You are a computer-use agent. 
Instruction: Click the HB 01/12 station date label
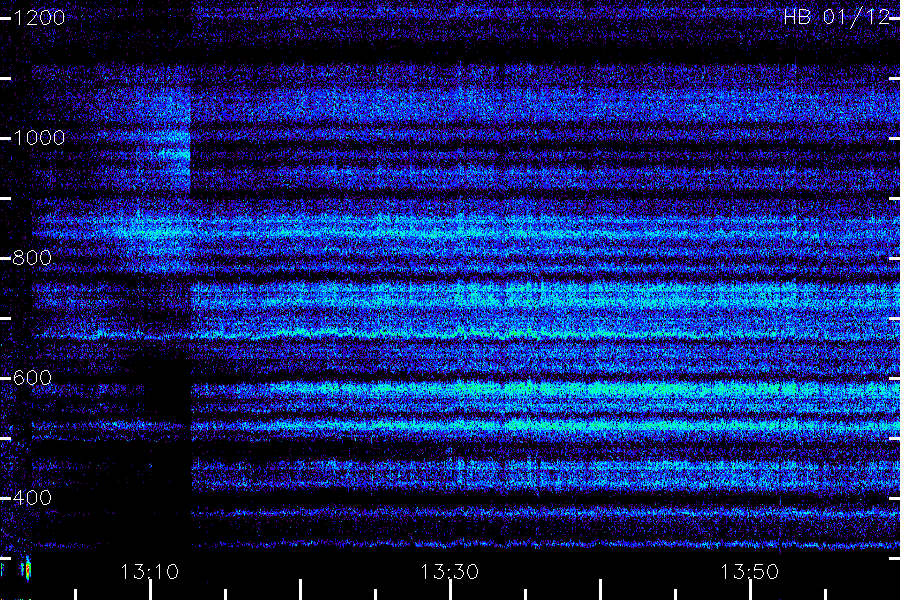click(837, 17)
